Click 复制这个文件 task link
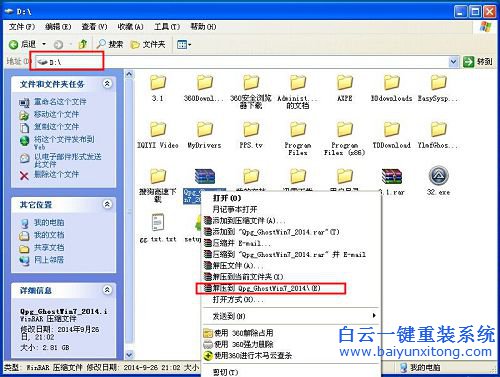The width and height of the screenshot is (500, 377). coord(56,127)
